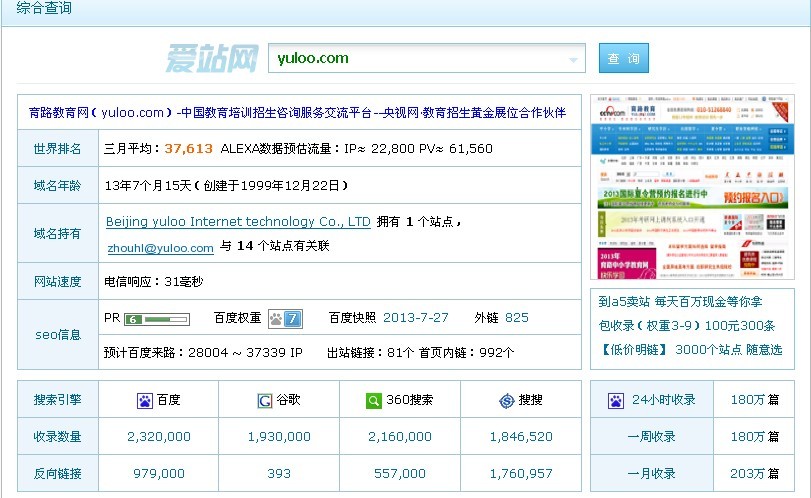
Task: Click the green 360搜索 icon
Action: tap(373, 400)
